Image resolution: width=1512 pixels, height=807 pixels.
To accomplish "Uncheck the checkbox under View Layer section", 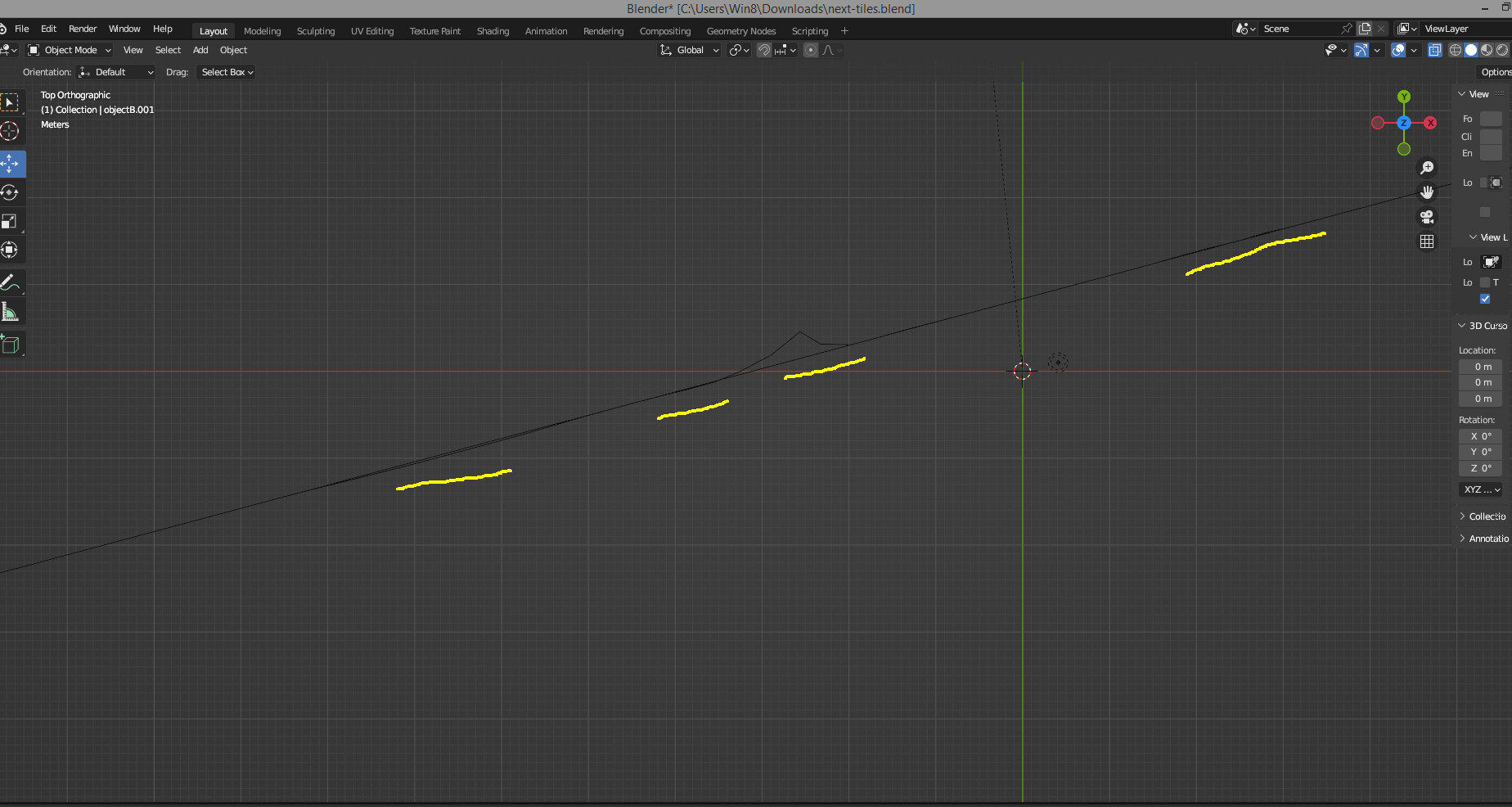I will [x=1485, y=299].
